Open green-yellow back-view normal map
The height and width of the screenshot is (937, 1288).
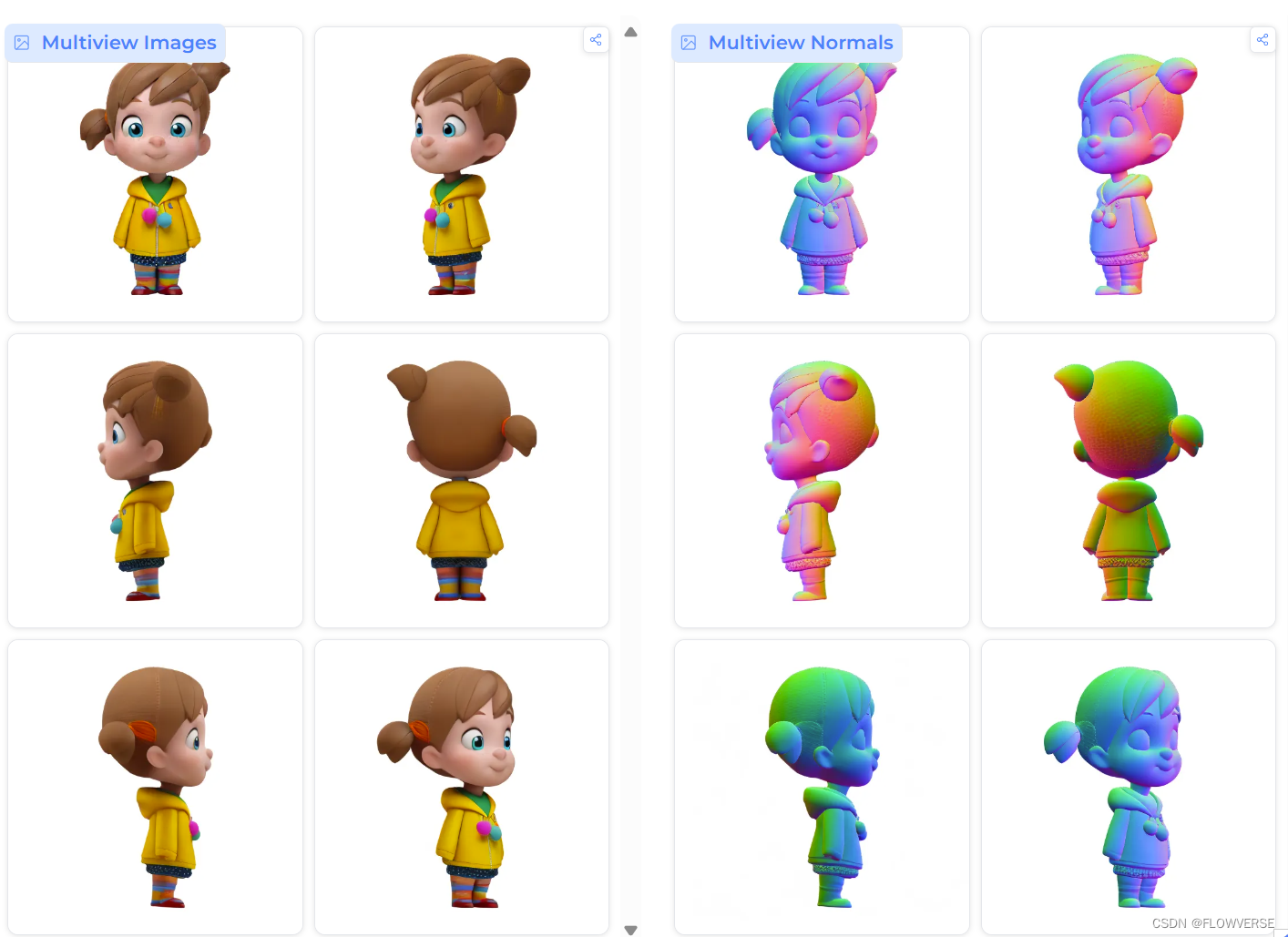pos(1129,481)
